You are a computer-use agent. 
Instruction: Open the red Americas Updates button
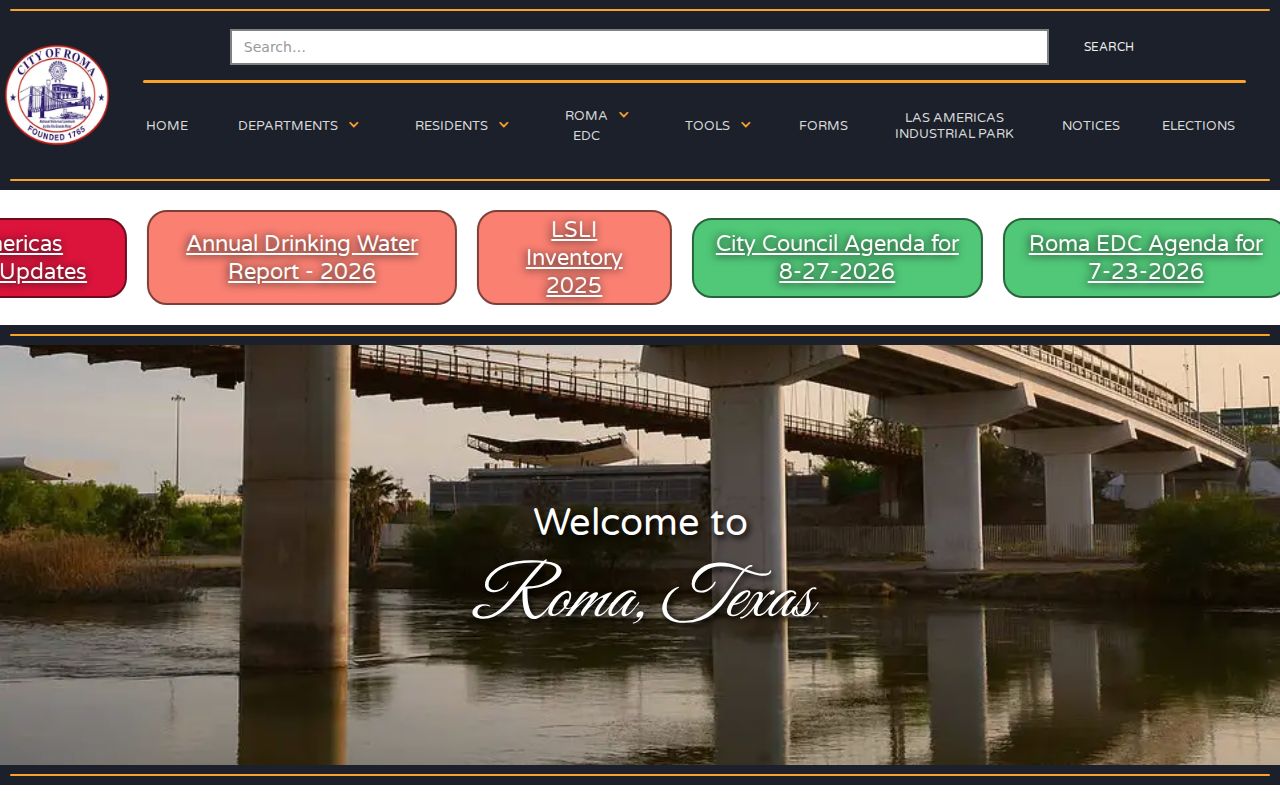pos(62,258)
